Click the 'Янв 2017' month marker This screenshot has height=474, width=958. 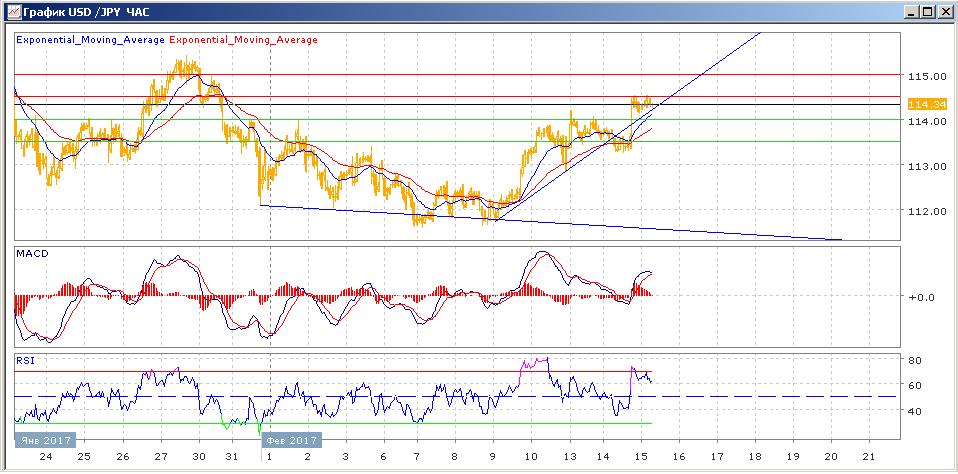click(44, 440)
